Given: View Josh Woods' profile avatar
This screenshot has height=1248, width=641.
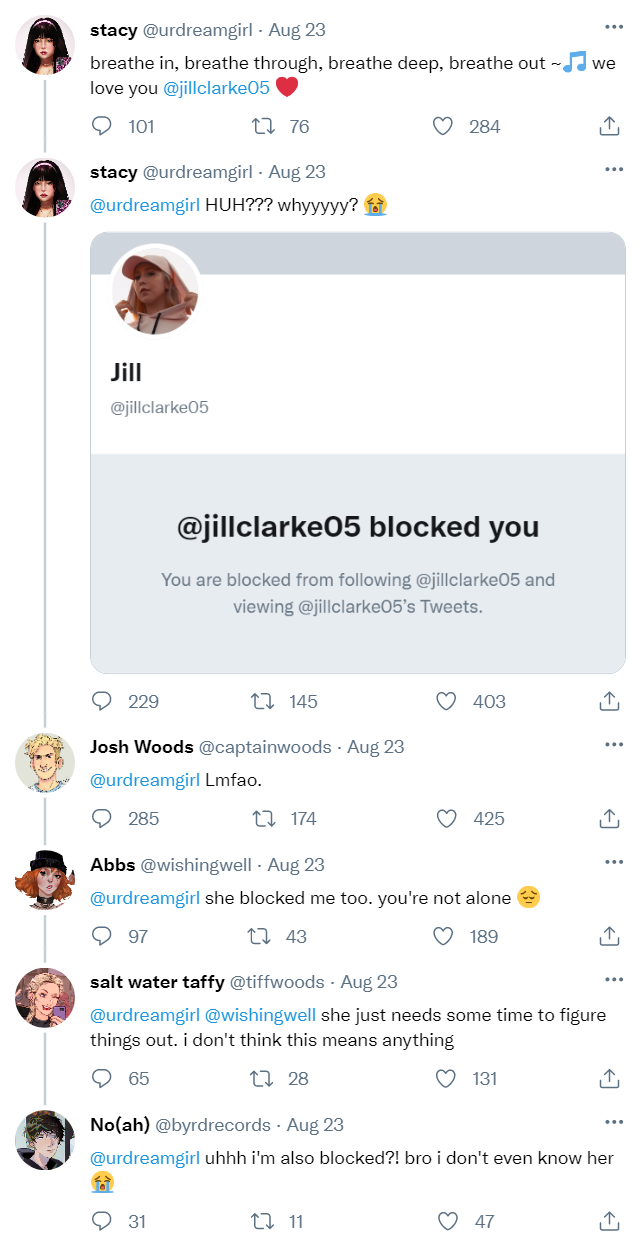Looking at the screenshot, I should point(45,764).
